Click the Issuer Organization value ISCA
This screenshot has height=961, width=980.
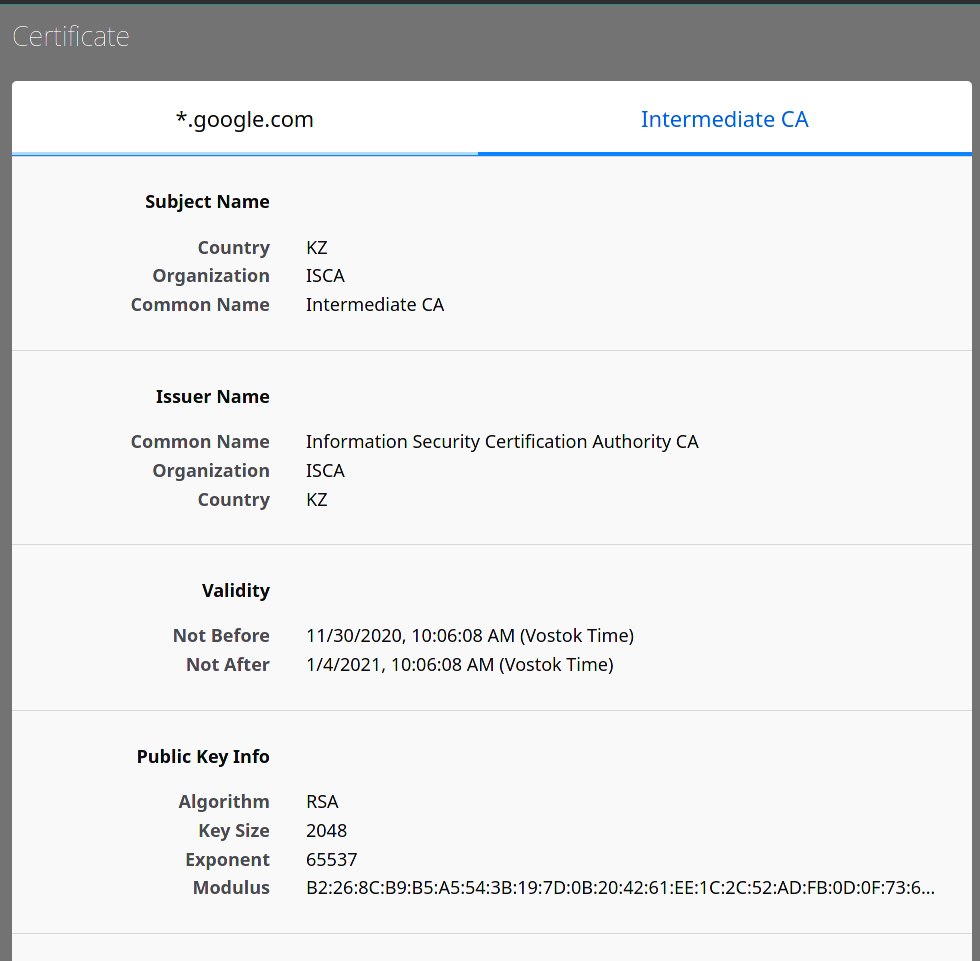pos(325,471)
